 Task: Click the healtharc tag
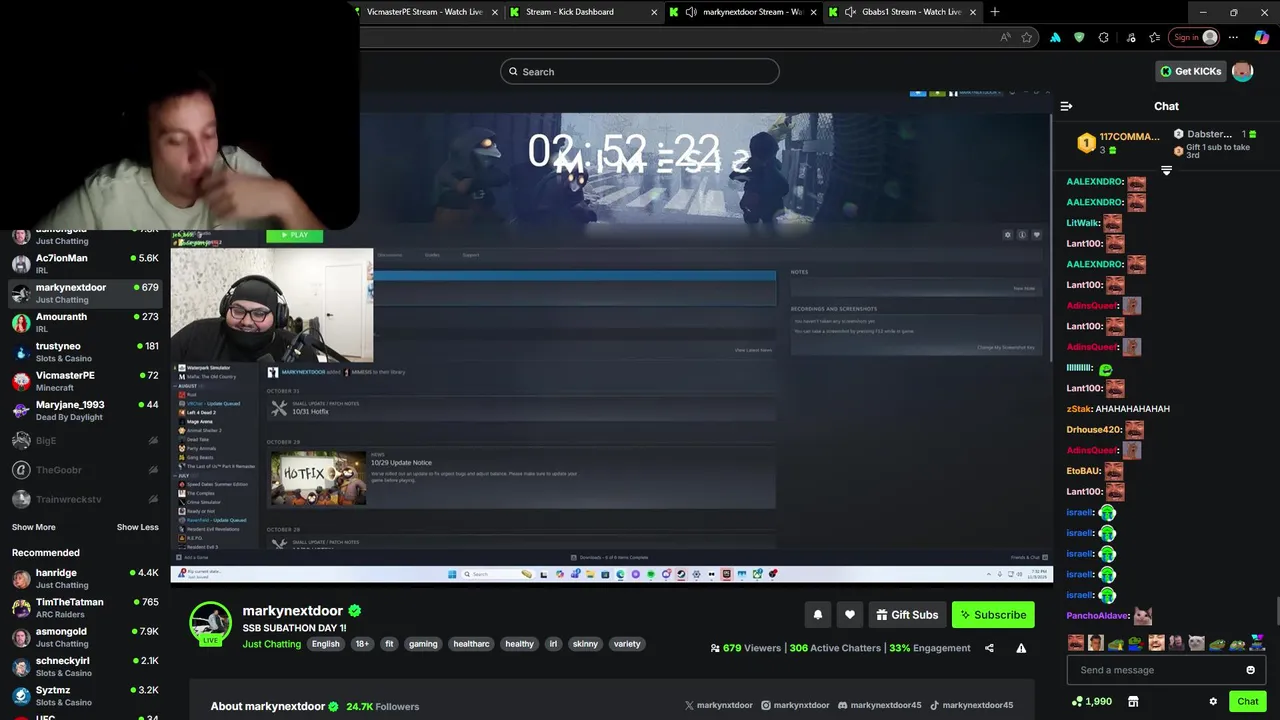tap(471, 644)
